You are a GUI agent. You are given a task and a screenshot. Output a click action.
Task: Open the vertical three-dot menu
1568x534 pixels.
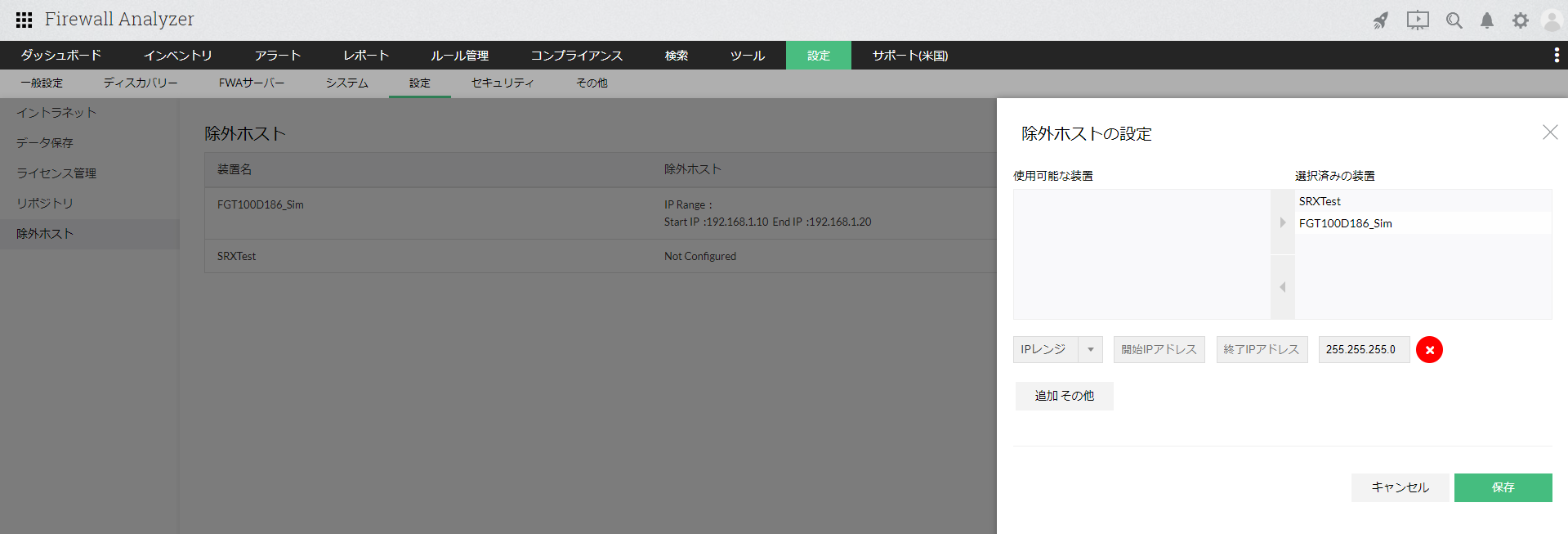pos(1556,55)
